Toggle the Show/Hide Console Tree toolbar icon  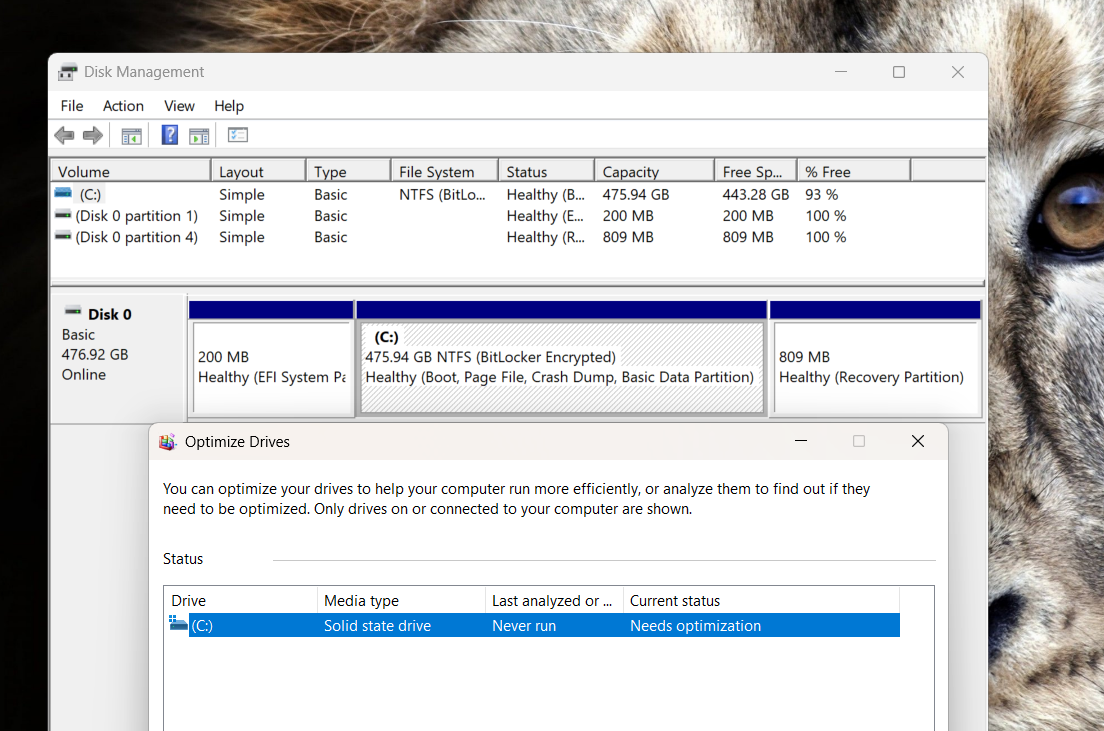(x=132, y=136)
